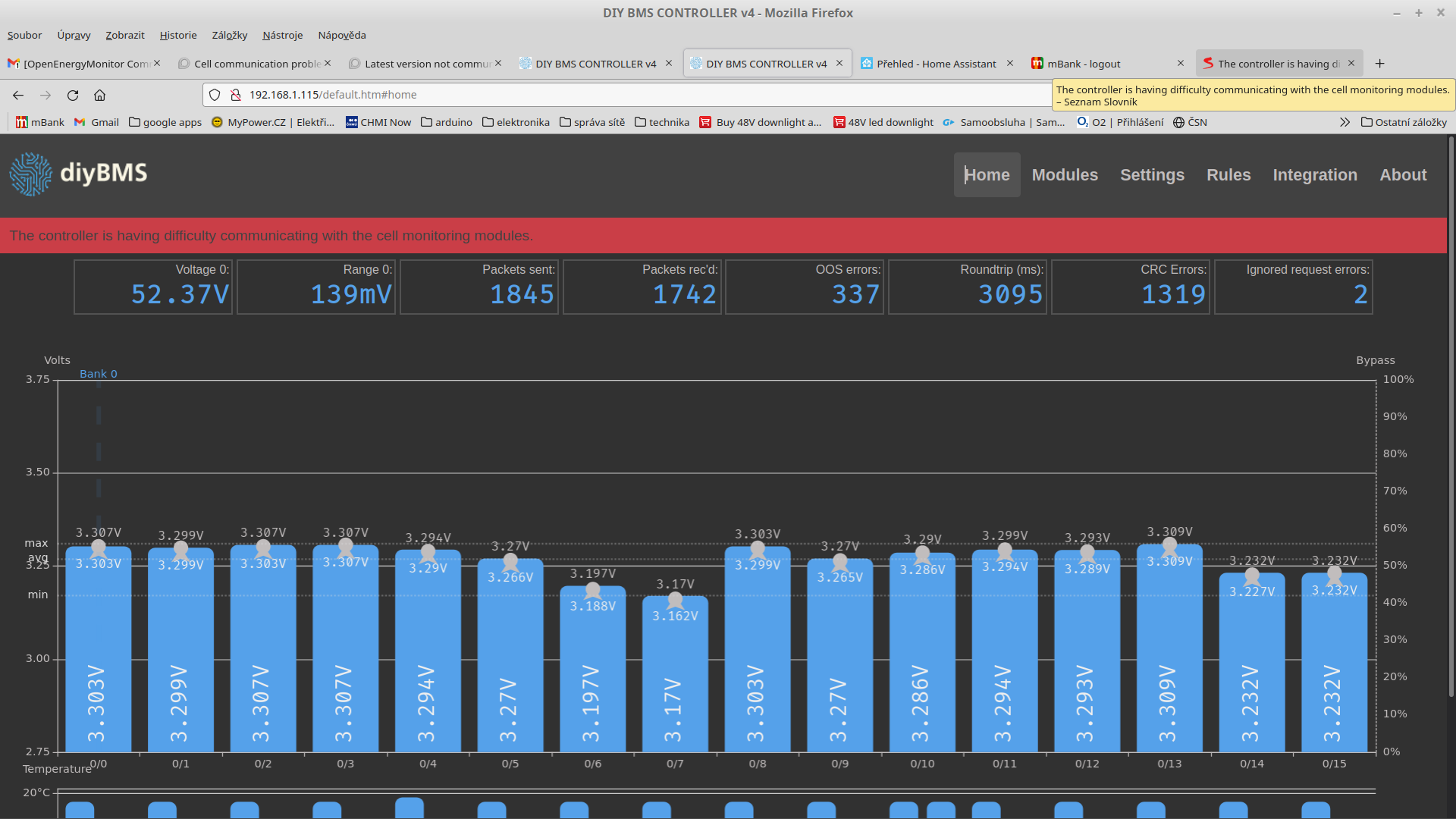Click the cell 0/7 voltage bar
The height and width of the screenshot is (819, 1456).
pyautogui.click(x=675, y=673)
